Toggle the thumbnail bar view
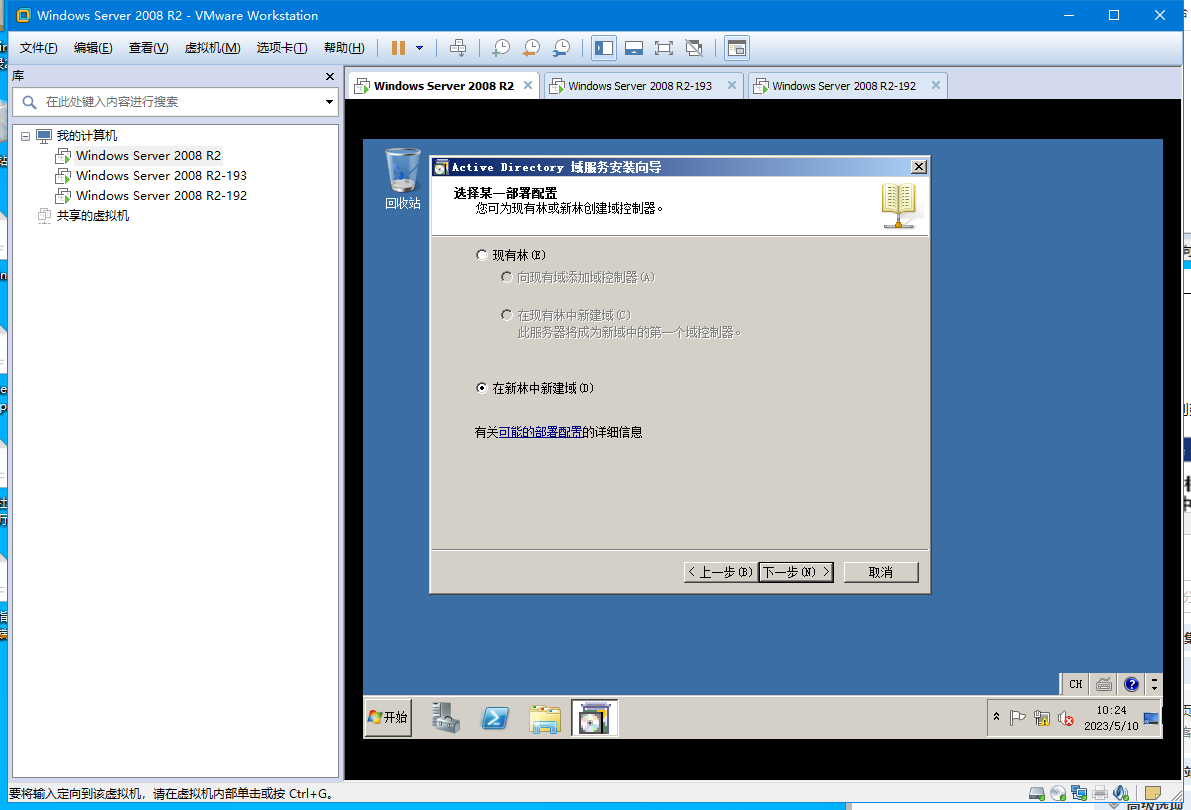Viewport: 1191px width, 810px height. 633,48
